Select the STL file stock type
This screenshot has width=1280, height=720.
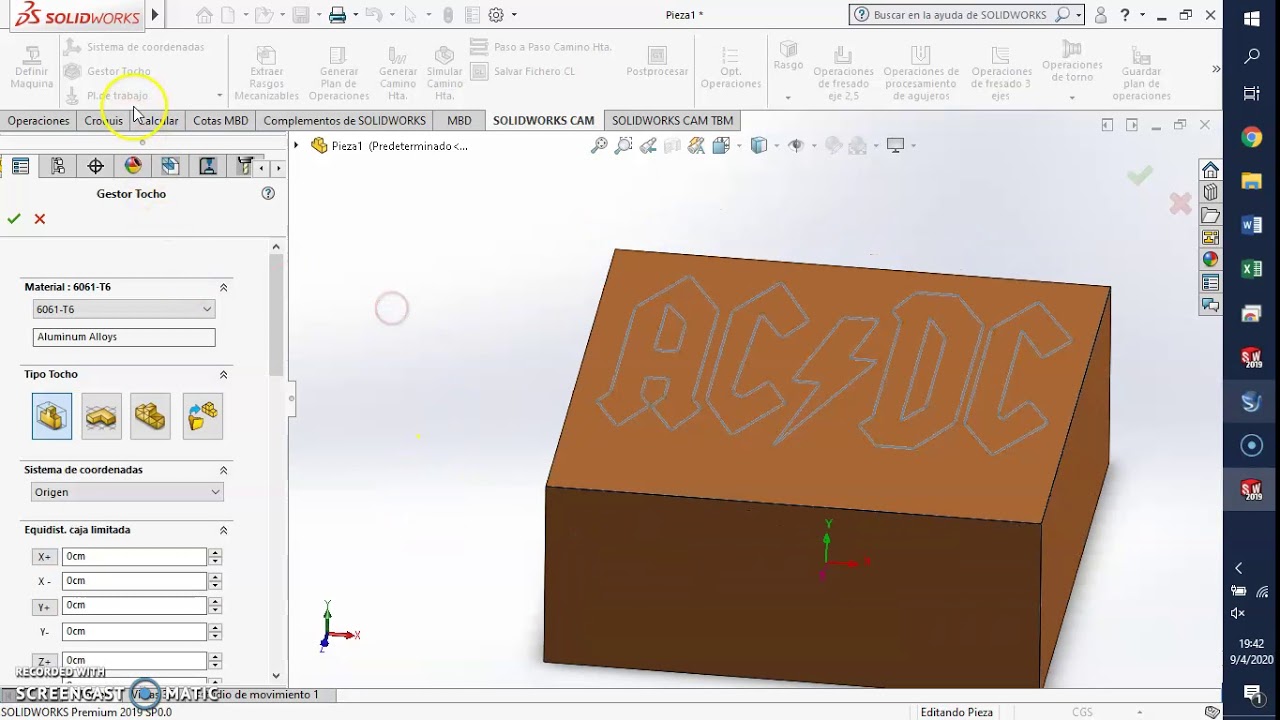coord(150,416)
